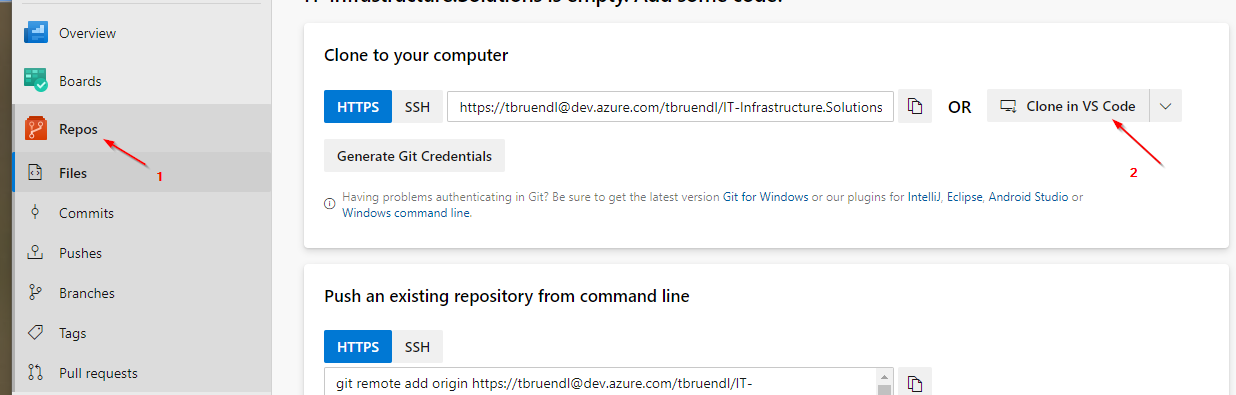Expand the Clone in VS Code dropdown arrow
The width and height of the screenshot is (1236, 395).
pyautogui.click(x=1166, y=106)
